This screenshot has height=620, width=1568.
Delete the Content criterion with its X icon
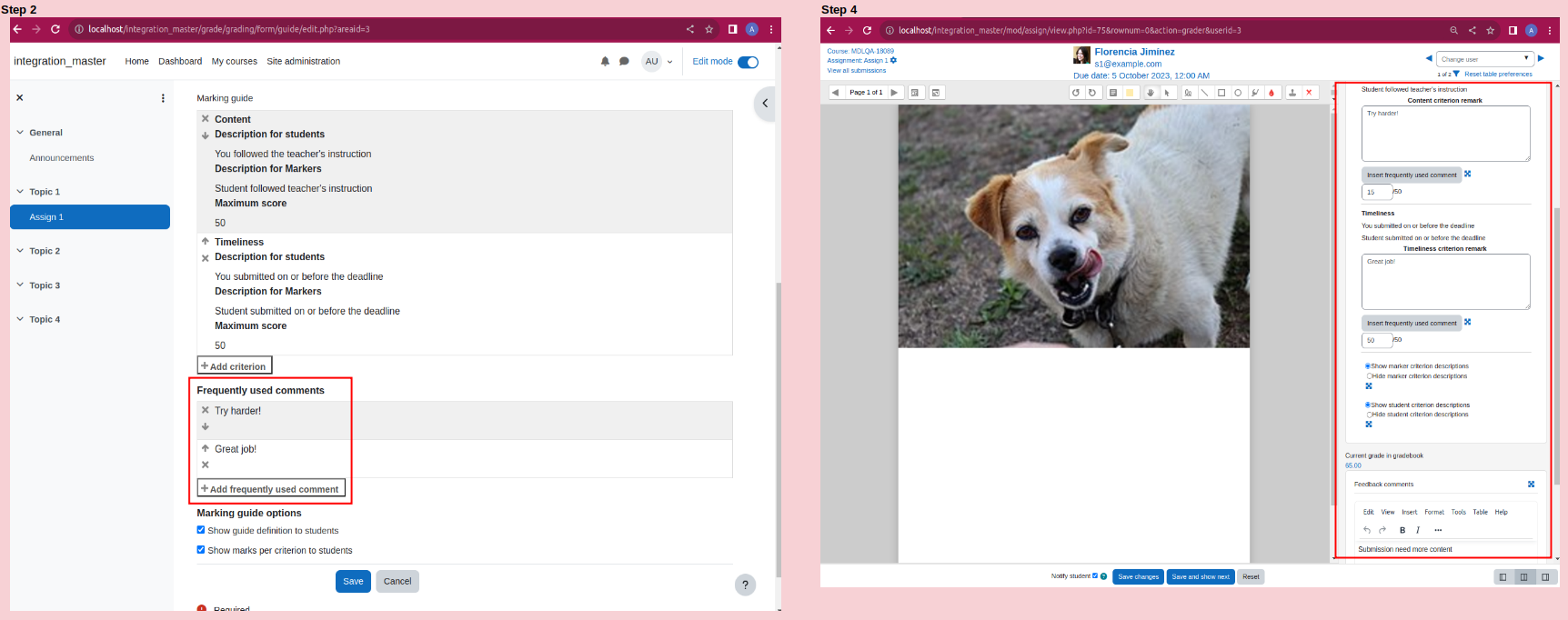pos(206,119)
